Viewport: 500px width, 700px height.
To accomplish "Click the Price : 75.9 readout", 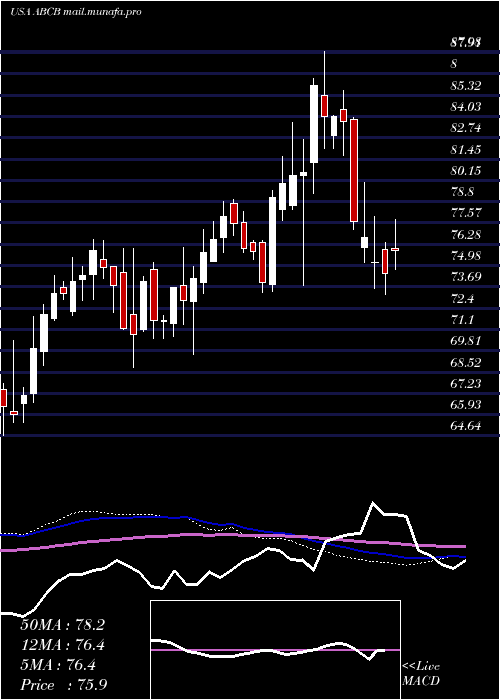I will click(x=62, y=685).
